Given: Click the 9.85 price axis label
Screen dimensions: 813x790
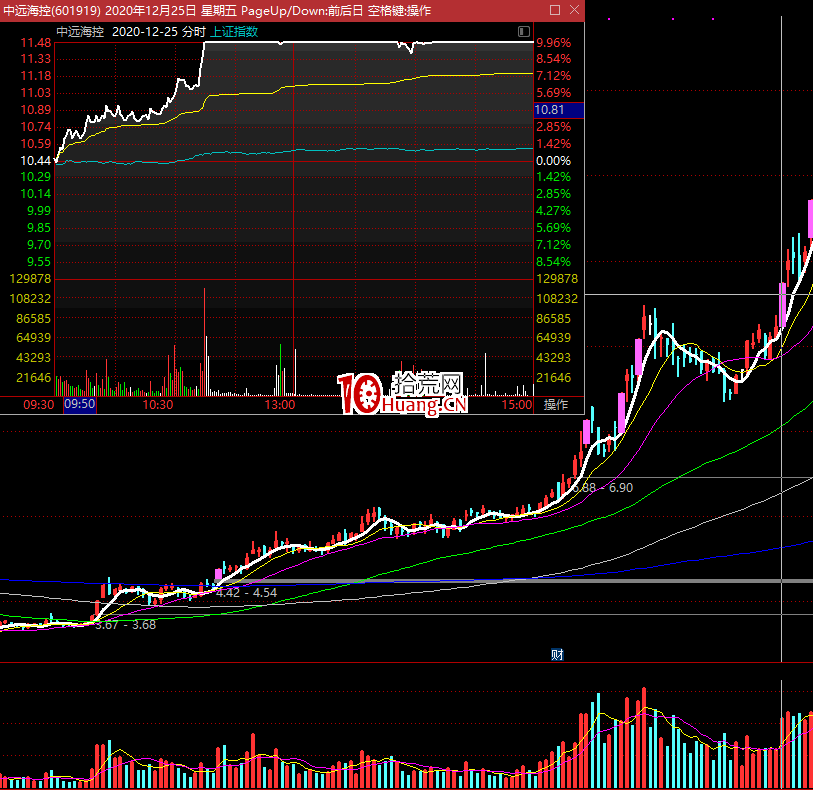Looking at the screenshot, I should point(39,228).
